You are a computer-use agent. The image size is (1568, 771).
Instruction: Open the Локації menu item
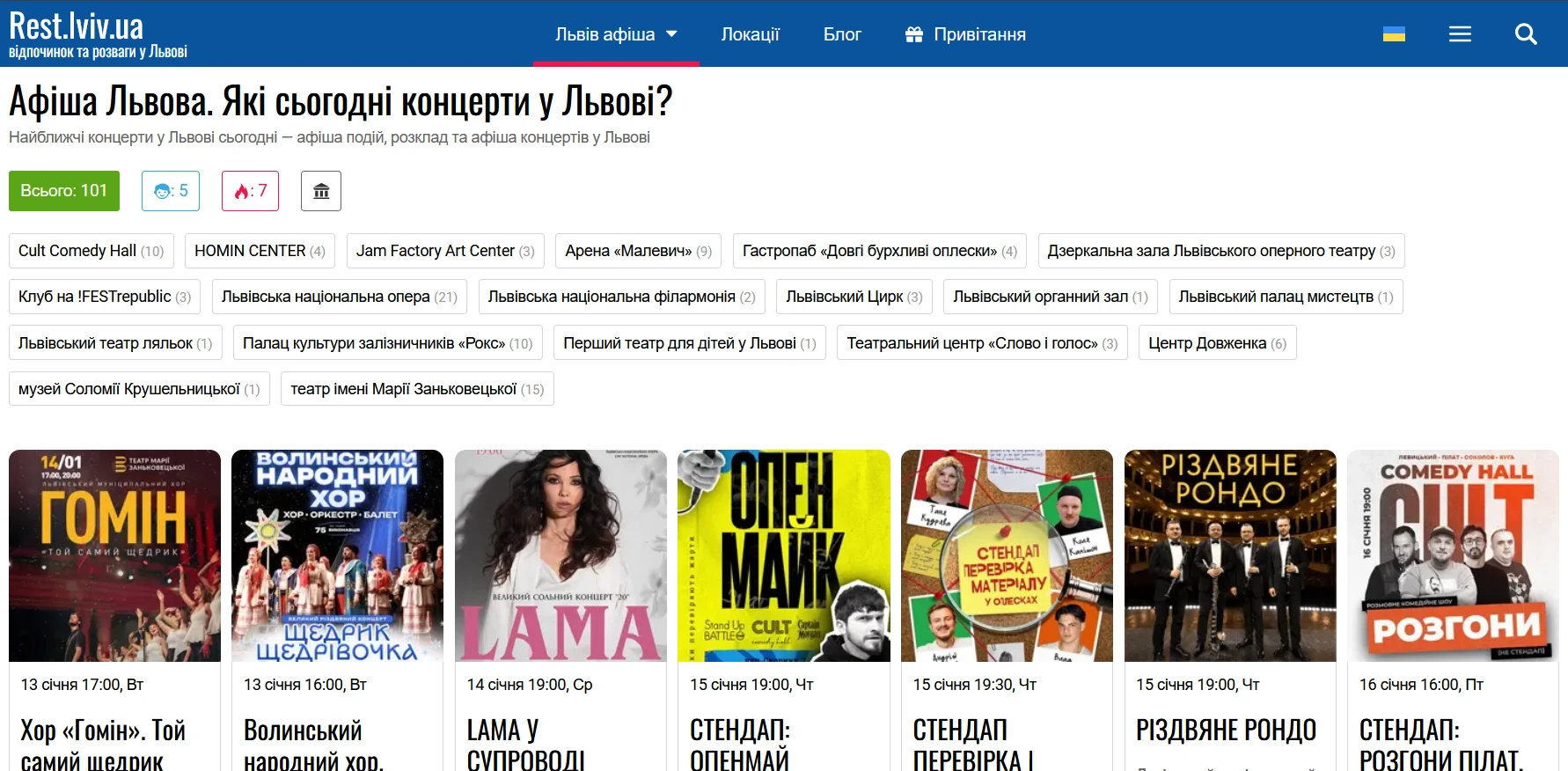pyautogui.click(x=750, y=34)
